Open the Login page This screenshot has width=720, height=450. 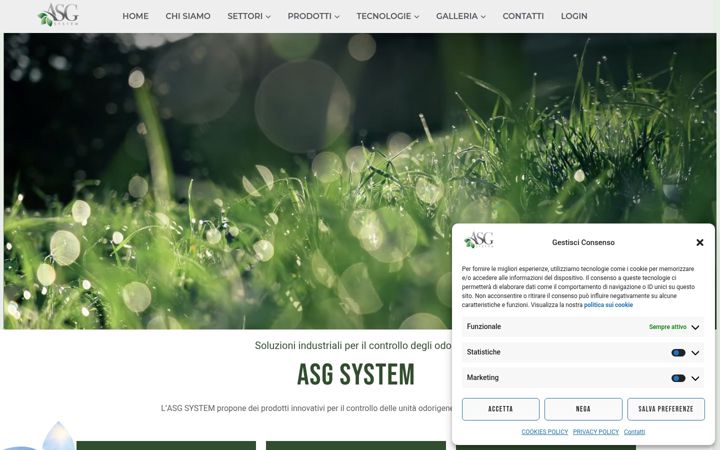574,16
